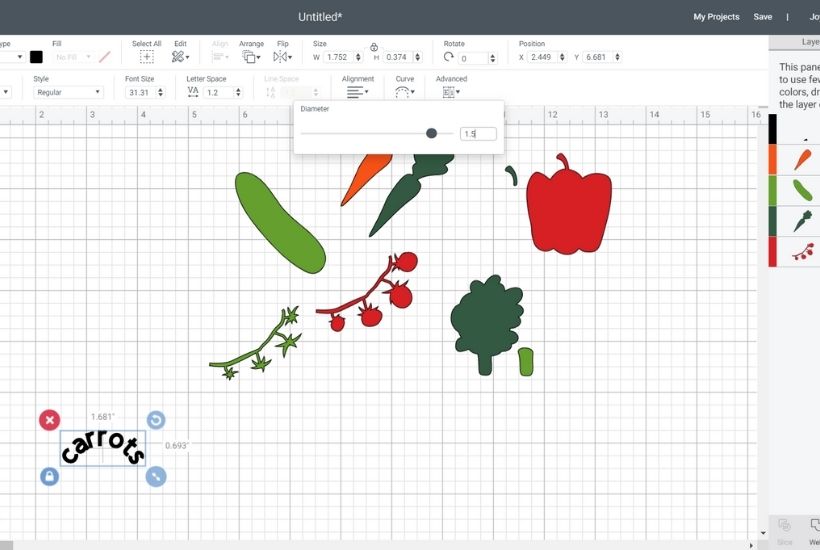Click the Letter Space value field
Image resolution: width=820 pixels, height=550 pixels.
click(219, 93)
